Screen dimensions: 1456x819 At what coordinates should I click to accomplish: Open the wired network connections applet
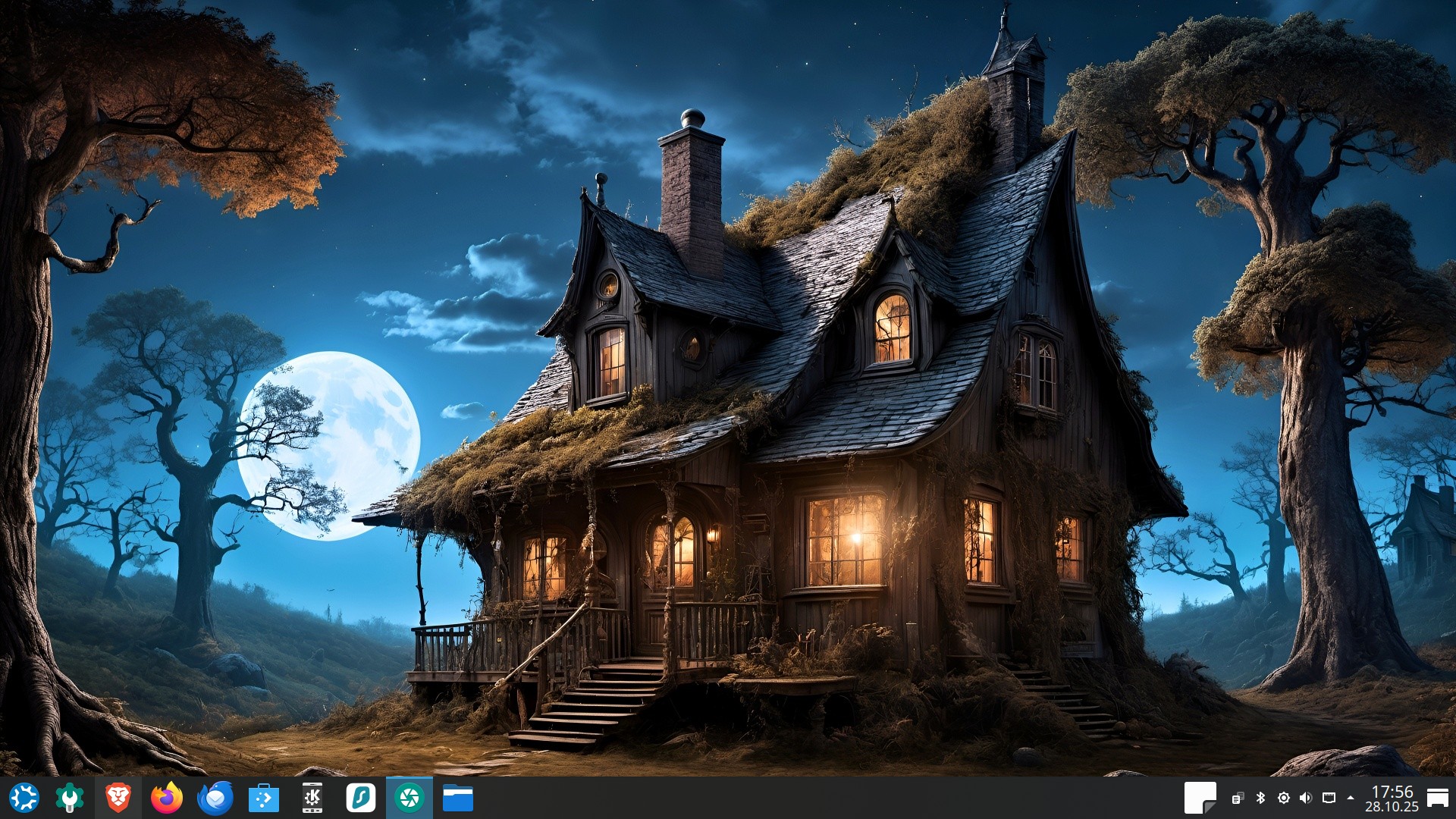click(x=1329, y=798)
